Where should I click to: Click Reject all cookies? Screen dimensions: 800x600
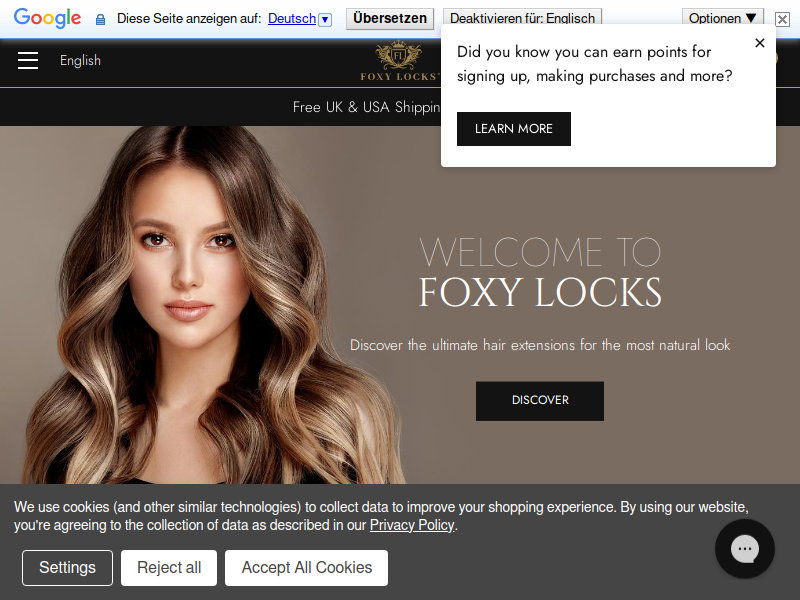pos(169,567)
